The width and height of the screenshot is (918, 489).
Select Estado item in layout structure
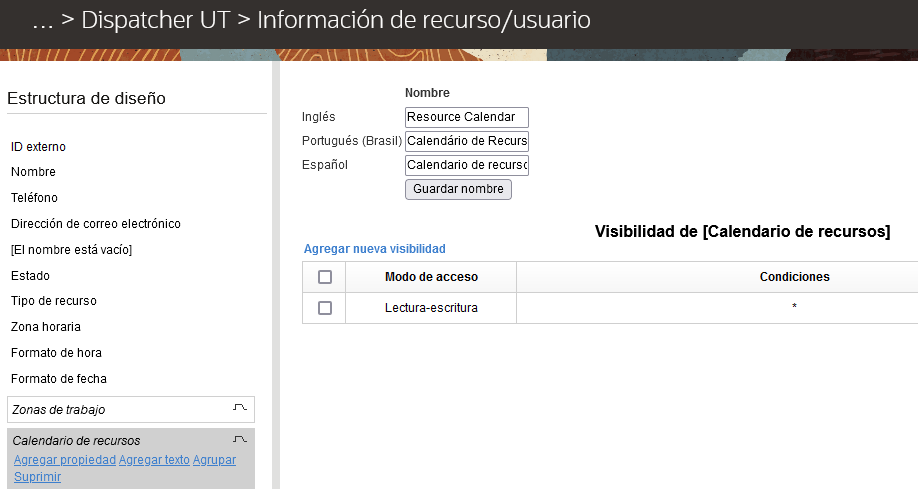[x=30, y=276]
